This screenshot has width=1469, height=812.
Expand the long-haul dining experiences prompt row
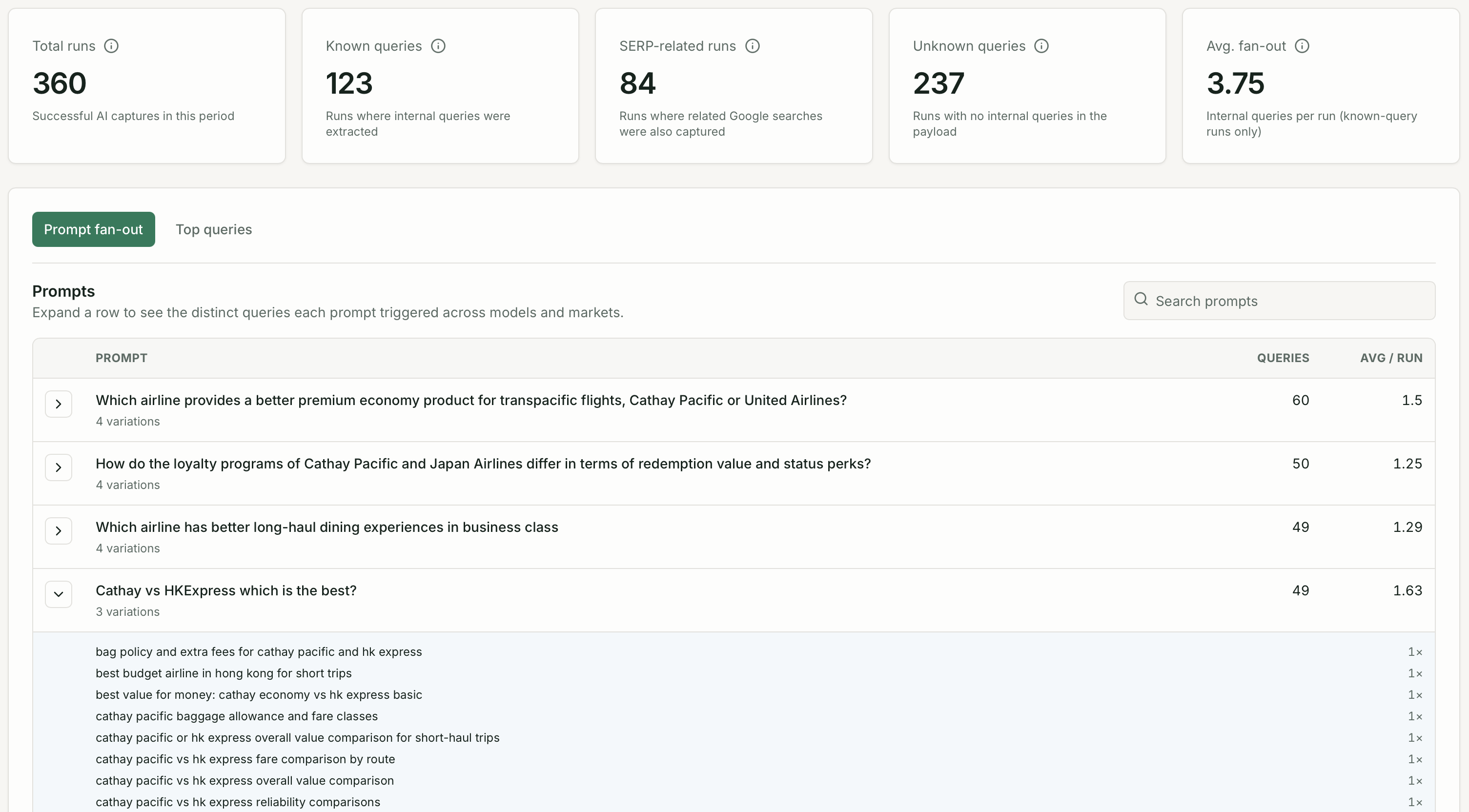point(58,530)
